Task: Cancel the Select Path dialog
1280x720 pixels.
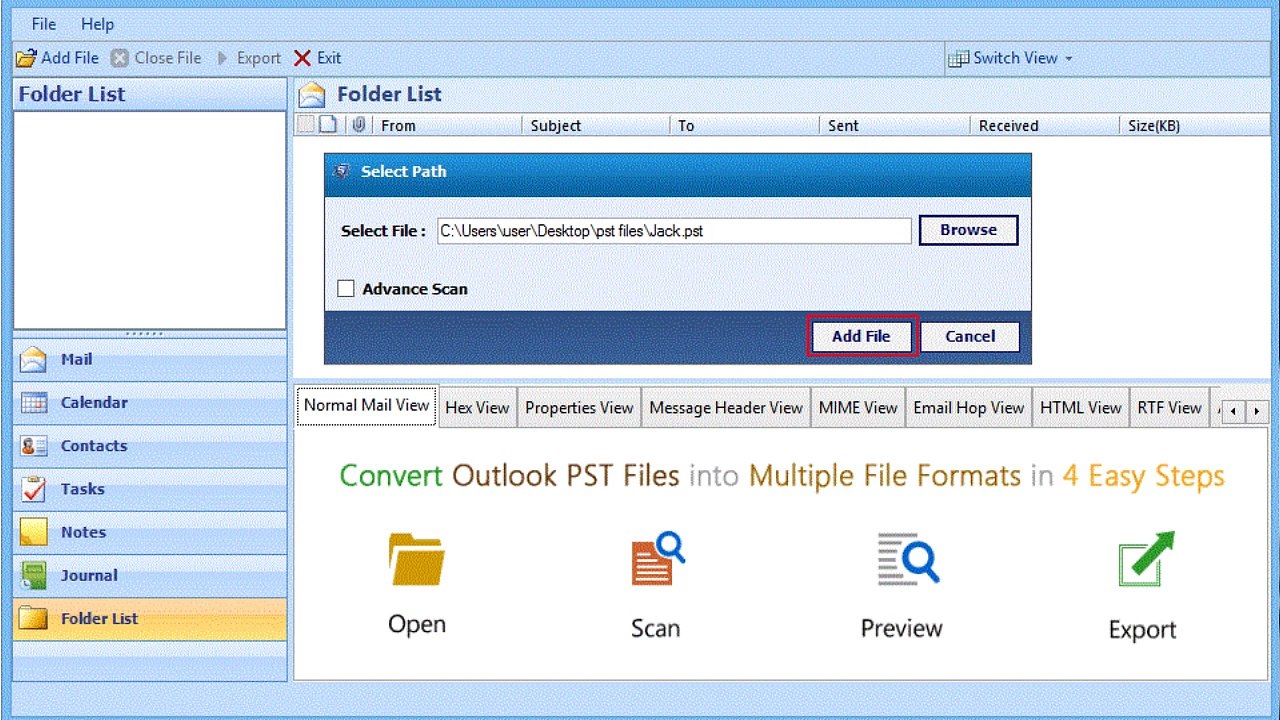Action: 970,336
